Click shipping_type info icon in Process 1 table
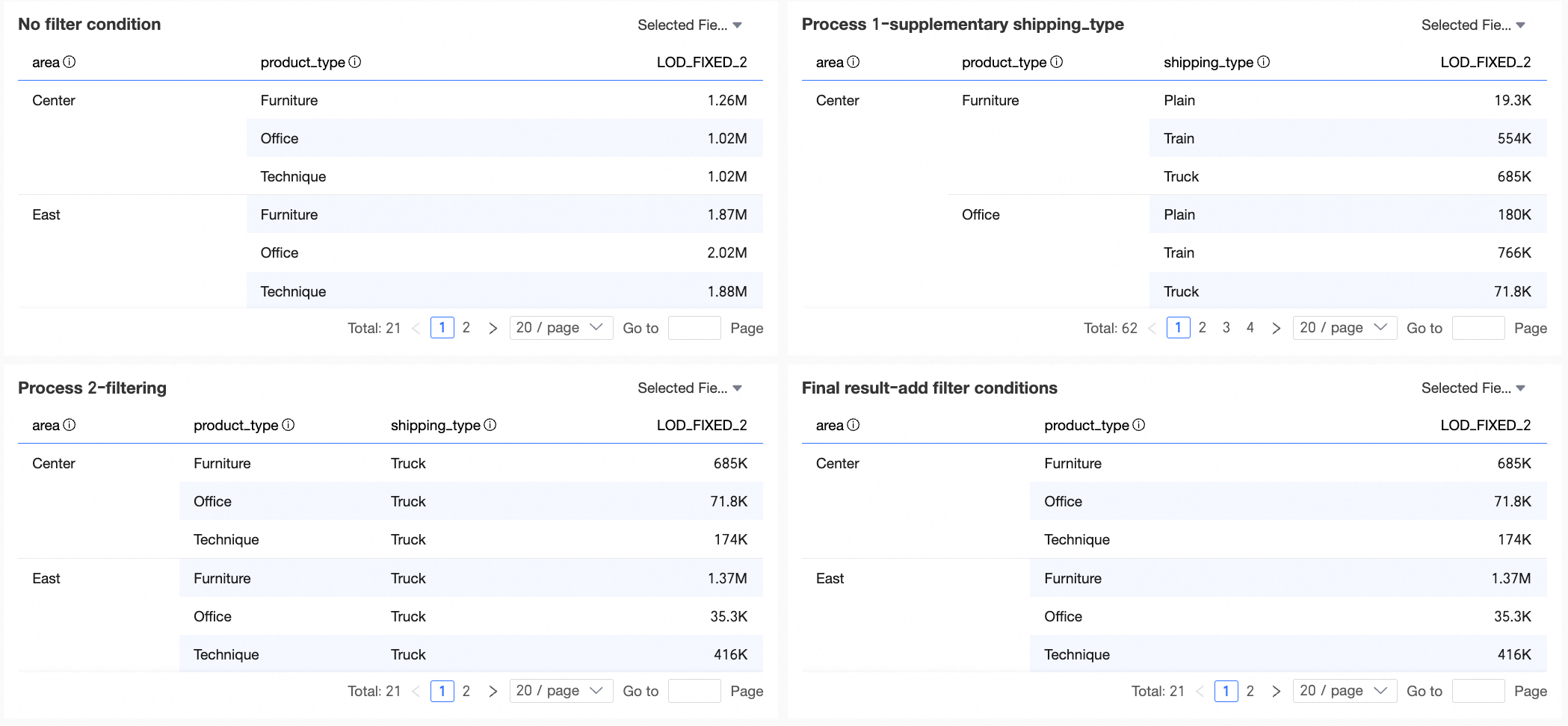 tap(1263, 62)
